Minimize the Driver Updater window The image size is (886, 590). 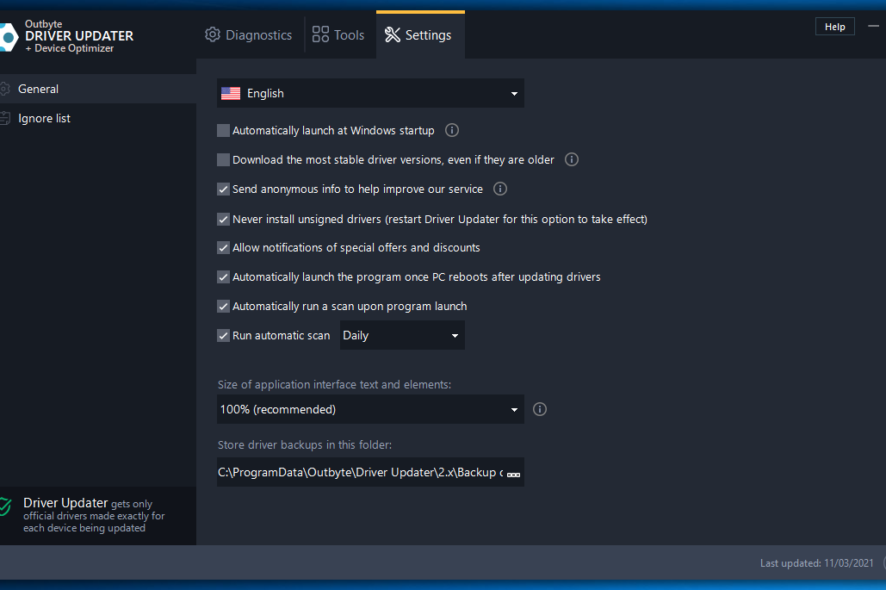tap(874, 26)
